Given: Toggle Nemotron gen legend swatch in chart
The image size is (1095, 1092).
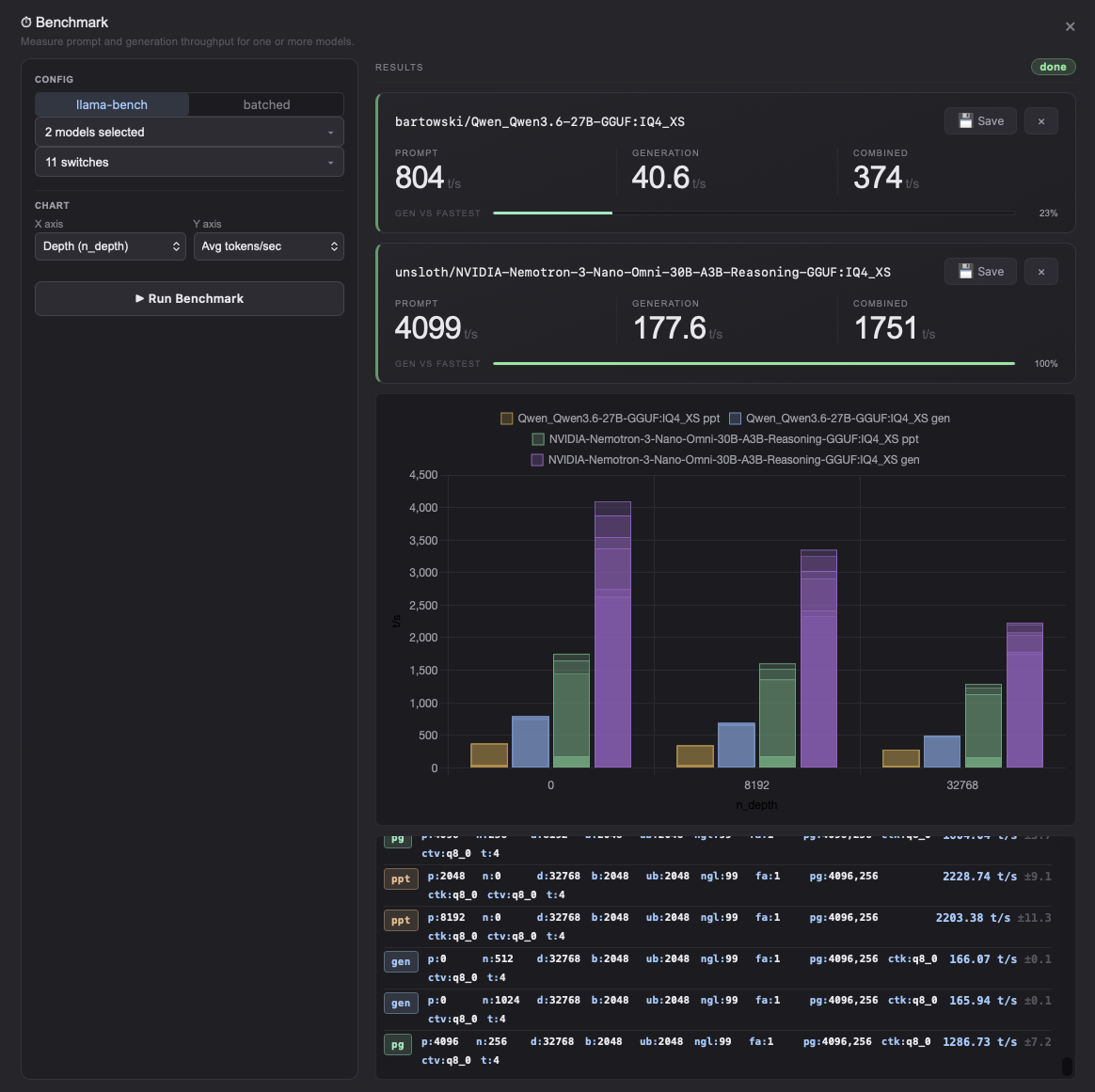Looking at the screenshot, I should (x=537, y=460).
